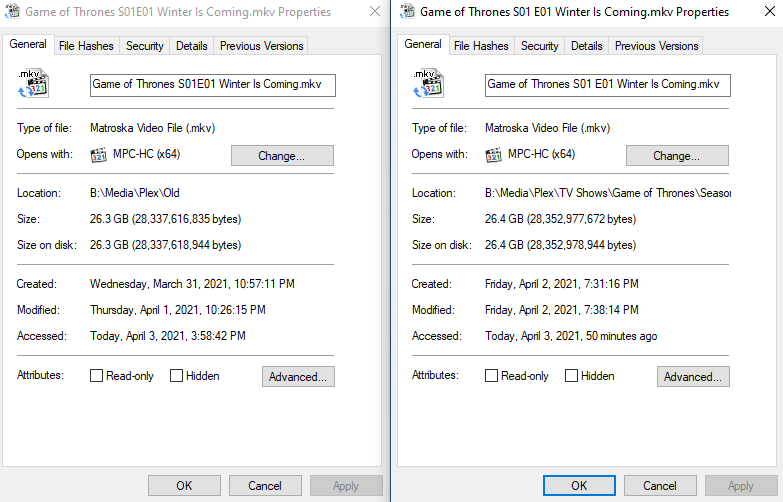Viewport: 783px width, 502px height.
Task: Click MPC-HC app icon in right dialog
Action: click(493, 155)
